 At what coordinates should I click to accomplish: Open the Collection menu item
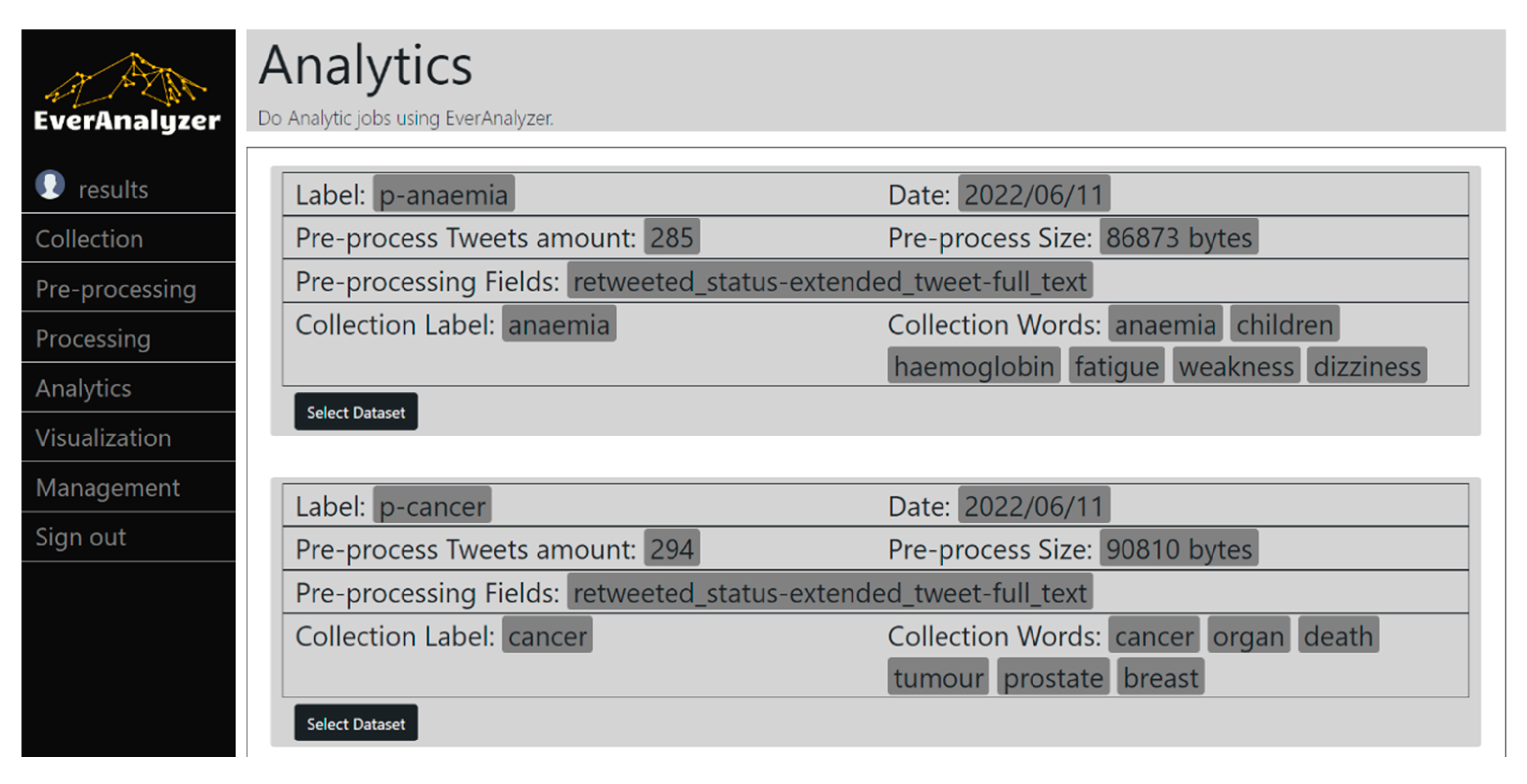90,239
